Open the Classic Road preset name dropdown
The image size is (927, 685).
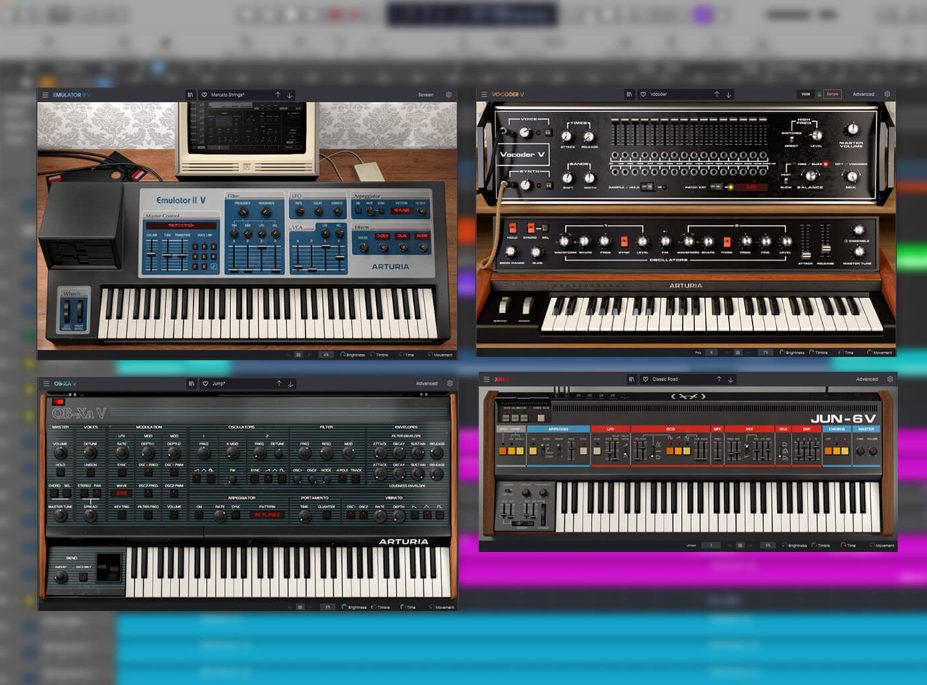click(x=665, y=379)
